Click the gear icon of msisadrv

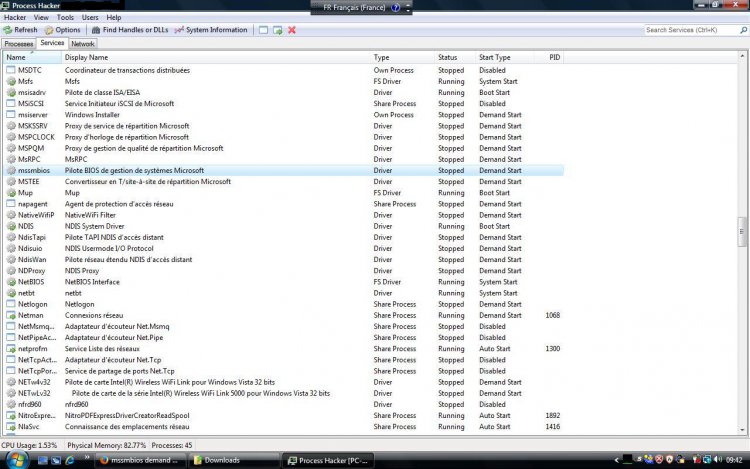click(11, 93)
